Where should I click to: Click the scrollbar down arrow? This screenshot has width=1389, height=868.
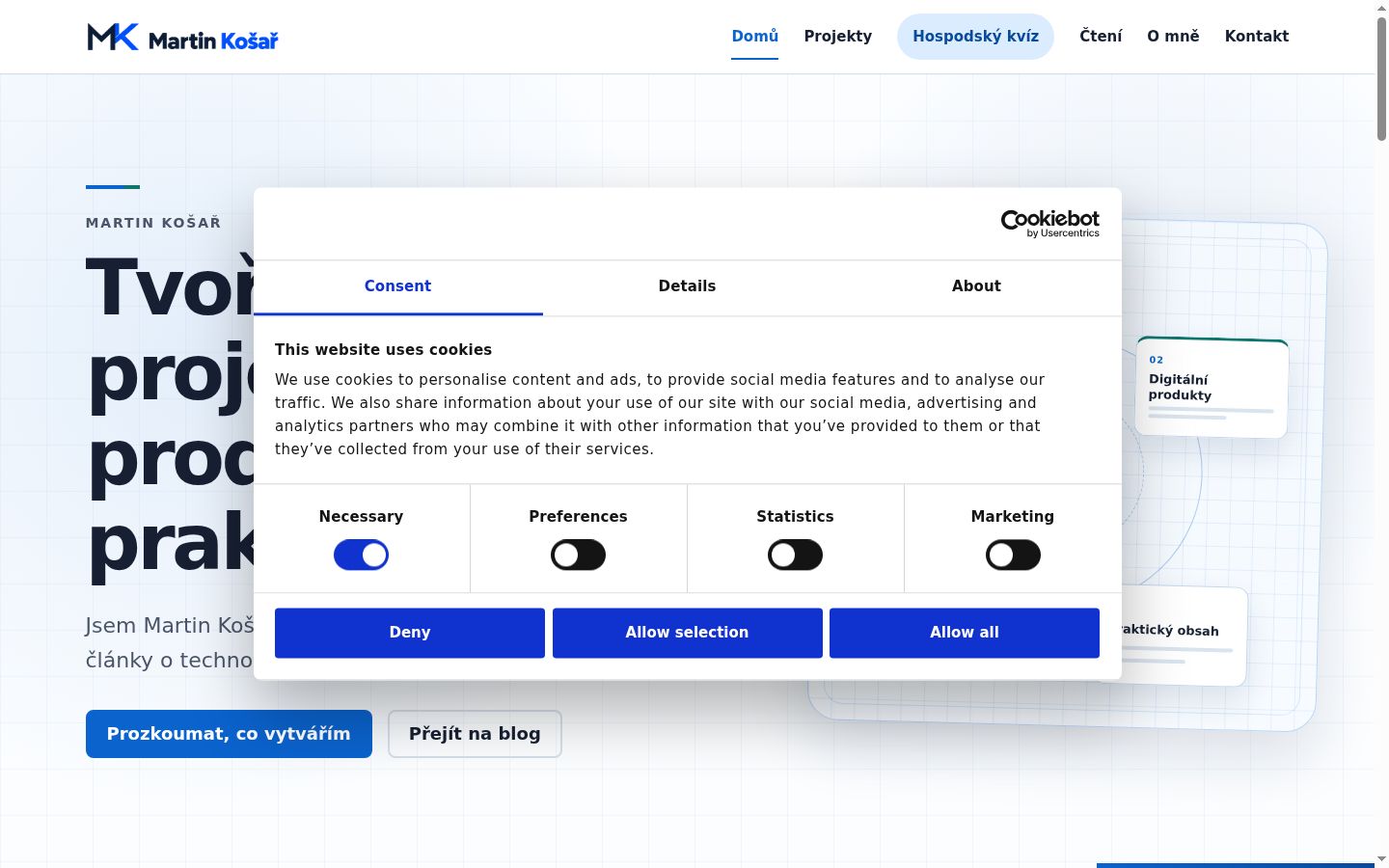click(x=1381, y=858)
